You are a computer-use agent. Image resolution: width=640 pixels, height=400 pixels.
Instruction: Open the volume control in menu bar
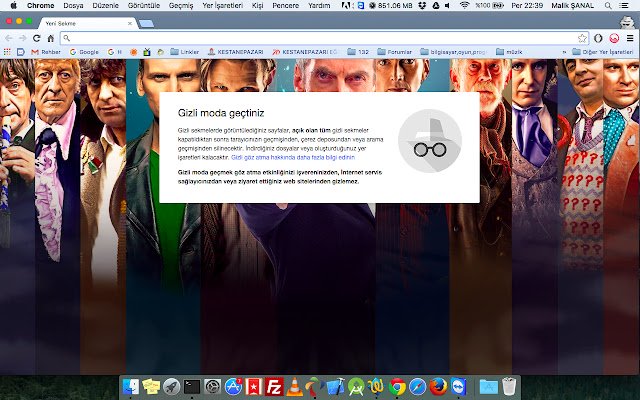pos(448,5)
